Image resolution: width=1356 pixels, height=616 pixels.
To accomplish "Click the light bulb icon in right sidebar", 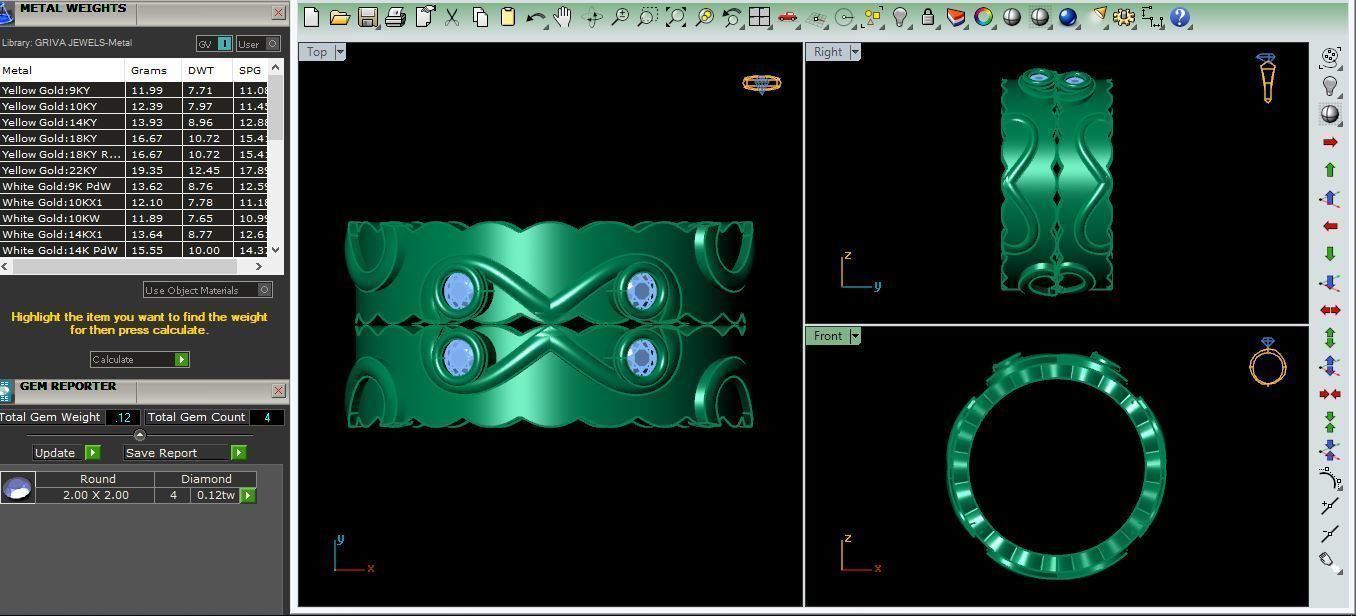I will point(1330,86).
